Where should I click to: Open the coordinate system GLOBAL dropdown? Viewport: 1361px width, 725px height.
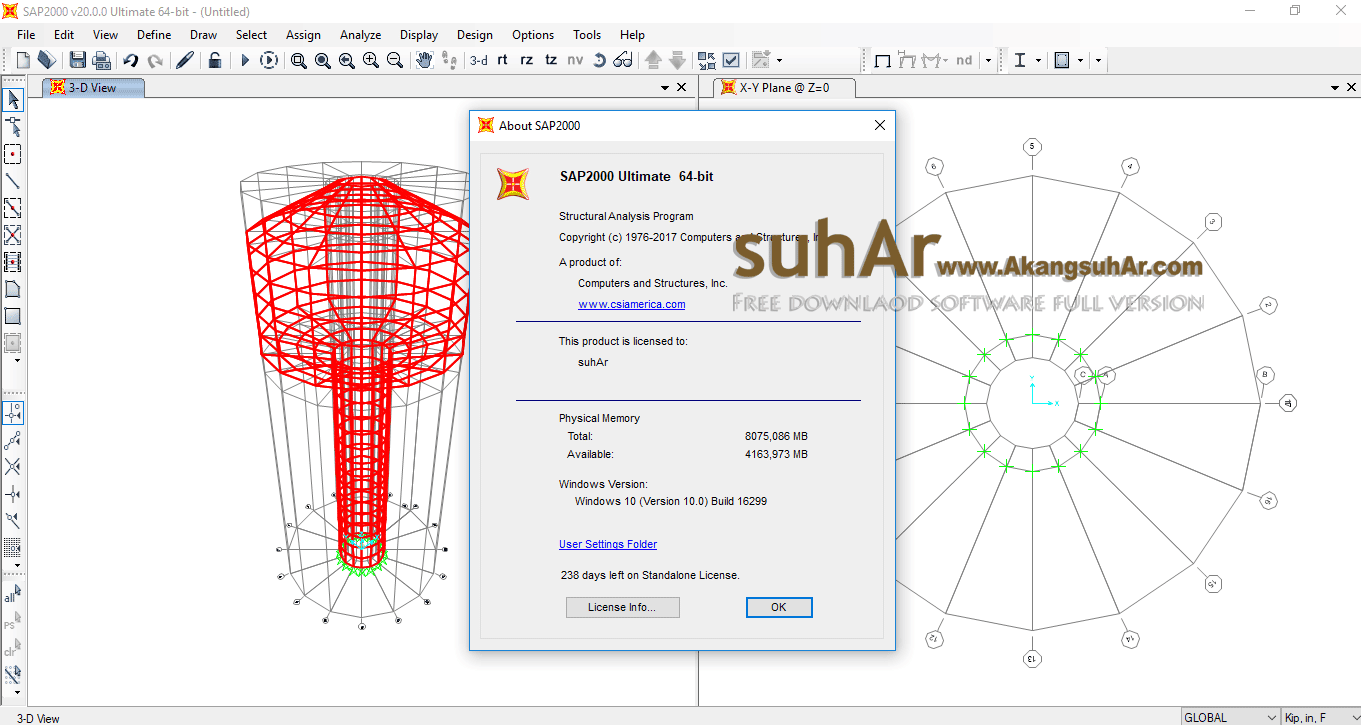1229,717
